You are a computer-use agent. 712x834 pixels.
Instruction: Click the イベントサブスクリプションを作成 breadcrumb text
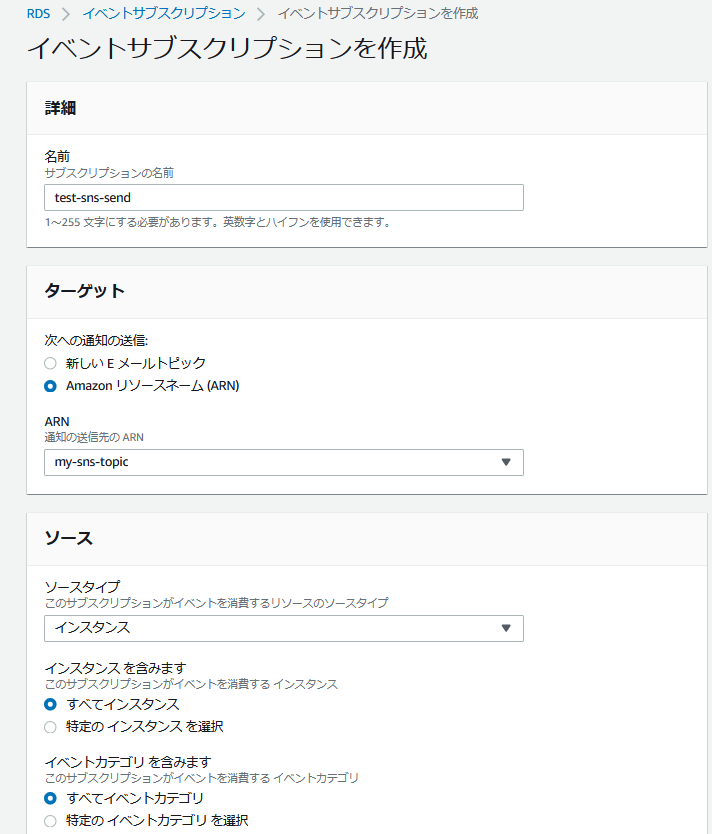378,13
